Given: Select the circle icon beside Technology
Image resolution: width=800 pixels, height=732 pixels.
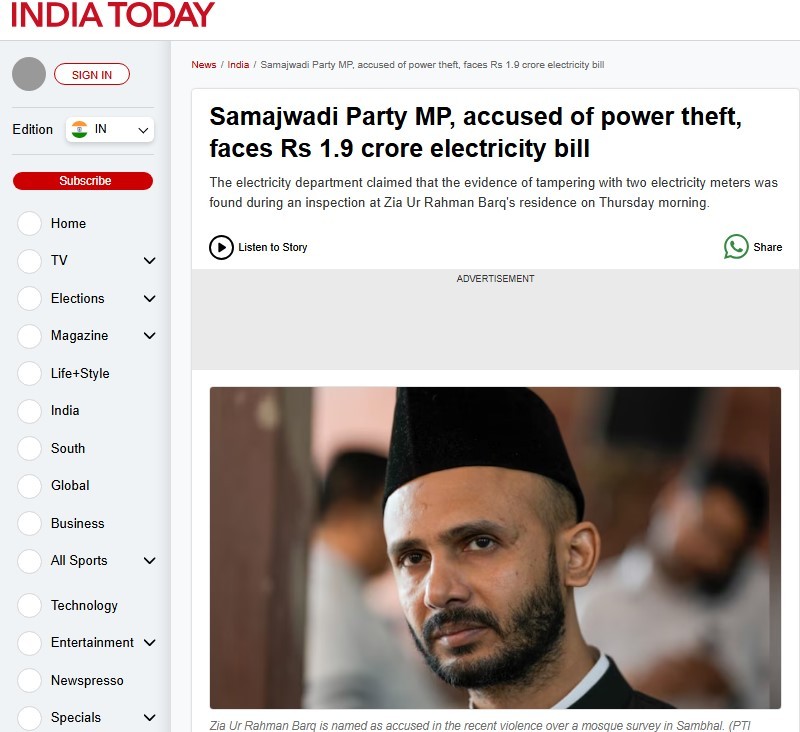Looking at the screenshot, I should [x=29, y=605].
